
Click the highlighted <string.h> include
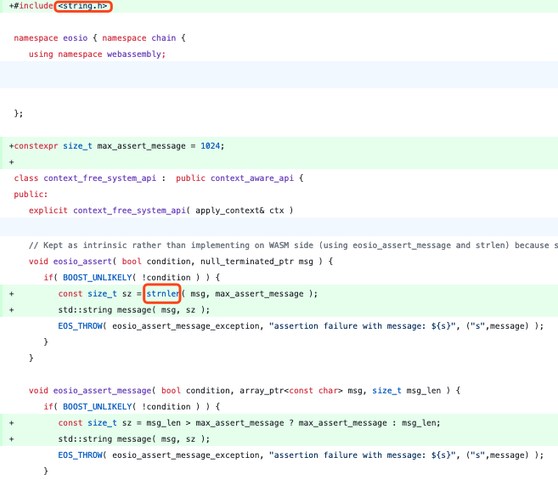[83, 6]
